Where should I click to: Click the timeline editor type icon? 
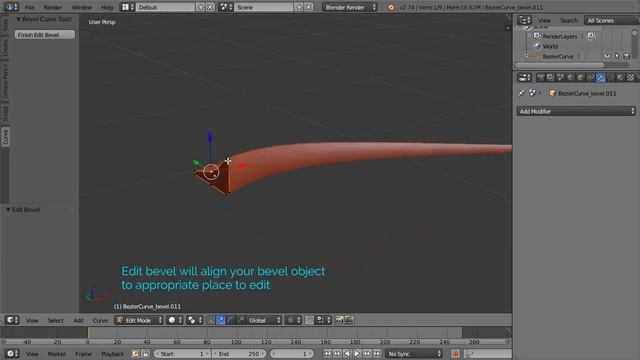pos(11,353)
